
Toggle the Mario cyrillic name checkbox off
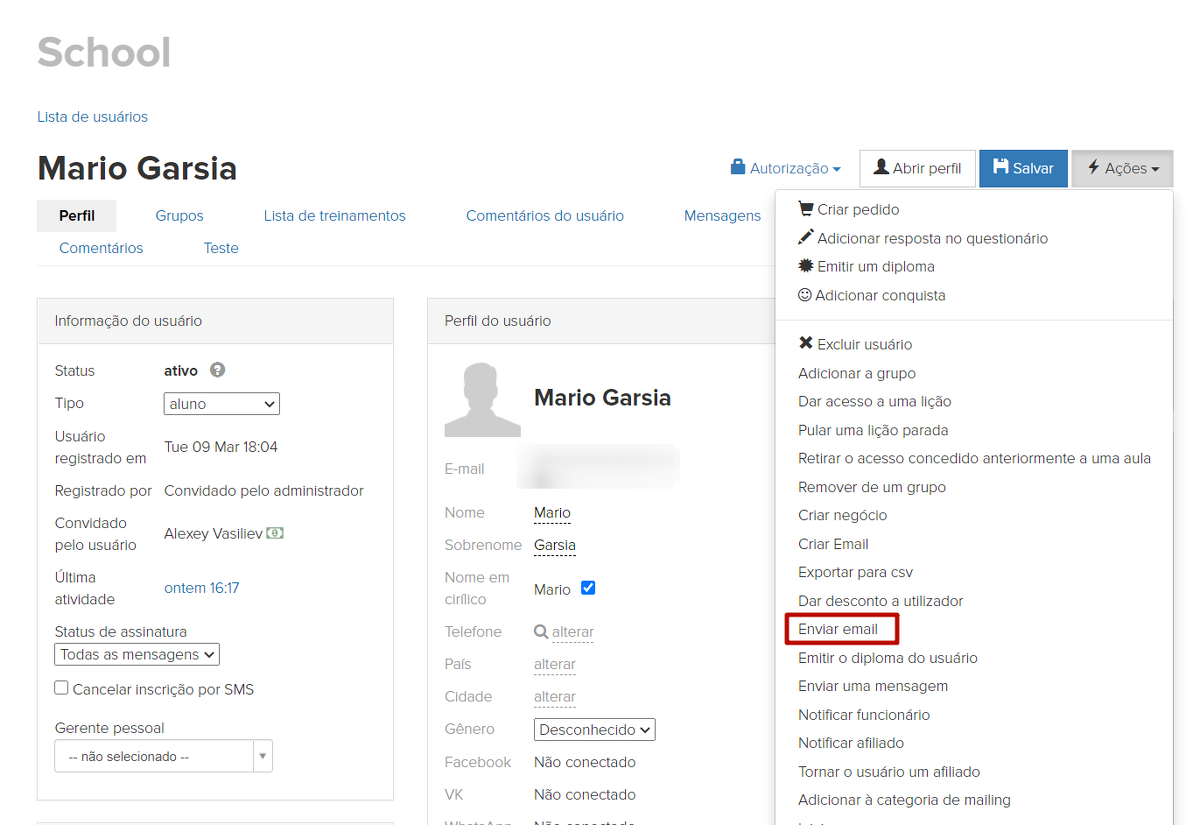tap(588, 588)
